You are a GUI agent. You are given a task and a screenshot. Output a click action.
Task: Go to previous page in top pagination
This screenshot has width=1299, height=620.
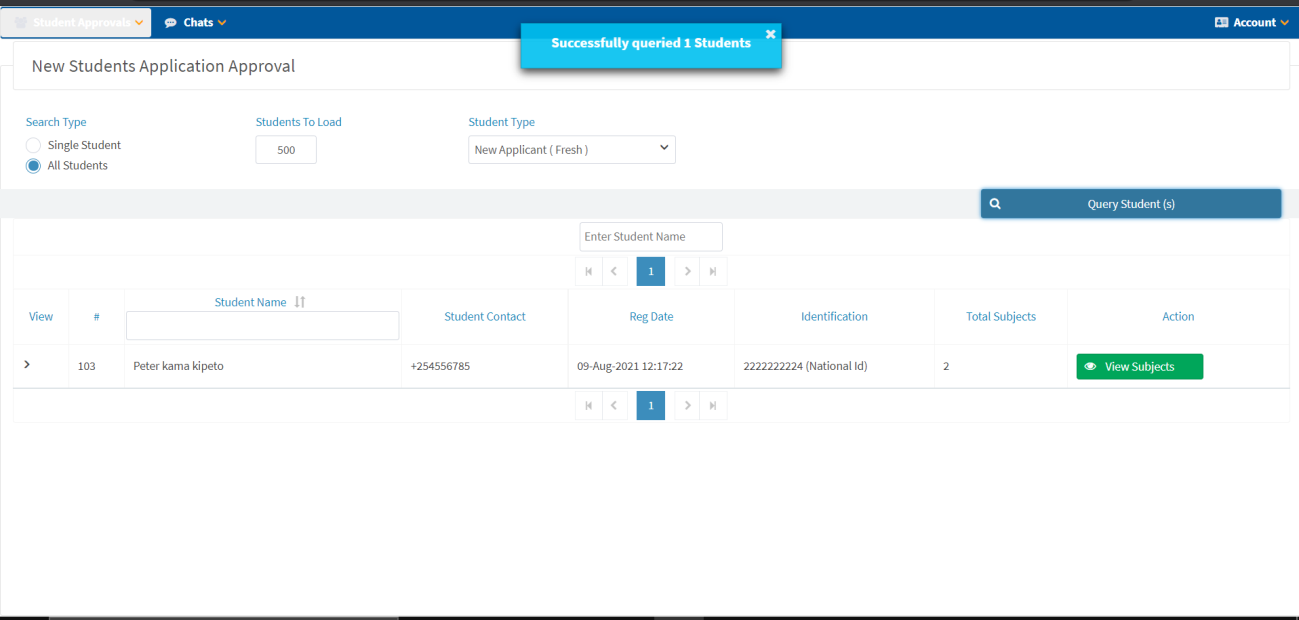point(614,271)
